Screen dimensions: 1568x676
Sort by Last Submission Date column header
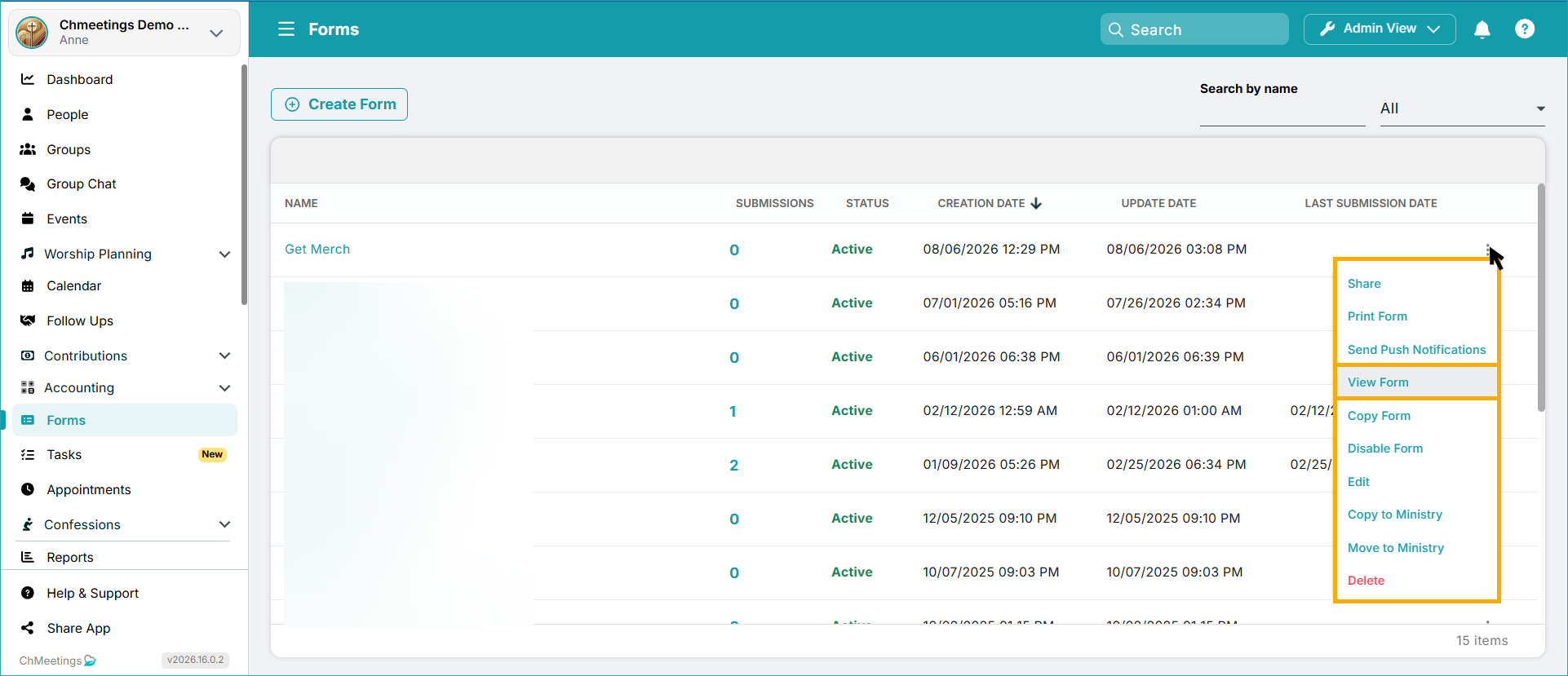coord(1371,203)
